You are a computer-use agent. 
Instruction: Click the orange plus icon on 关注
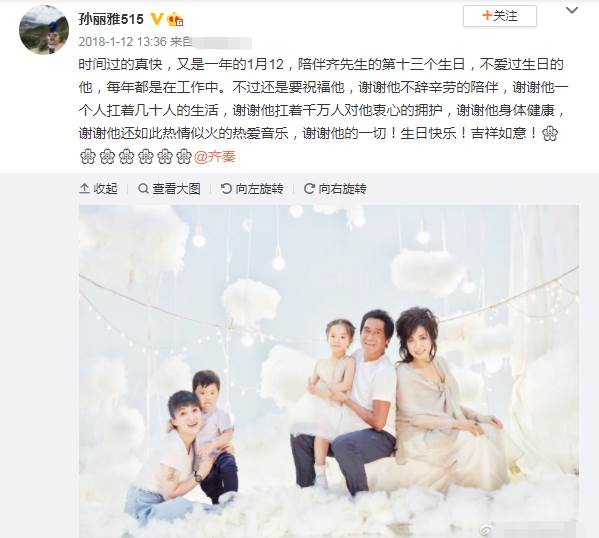click(x=487, y=16)
